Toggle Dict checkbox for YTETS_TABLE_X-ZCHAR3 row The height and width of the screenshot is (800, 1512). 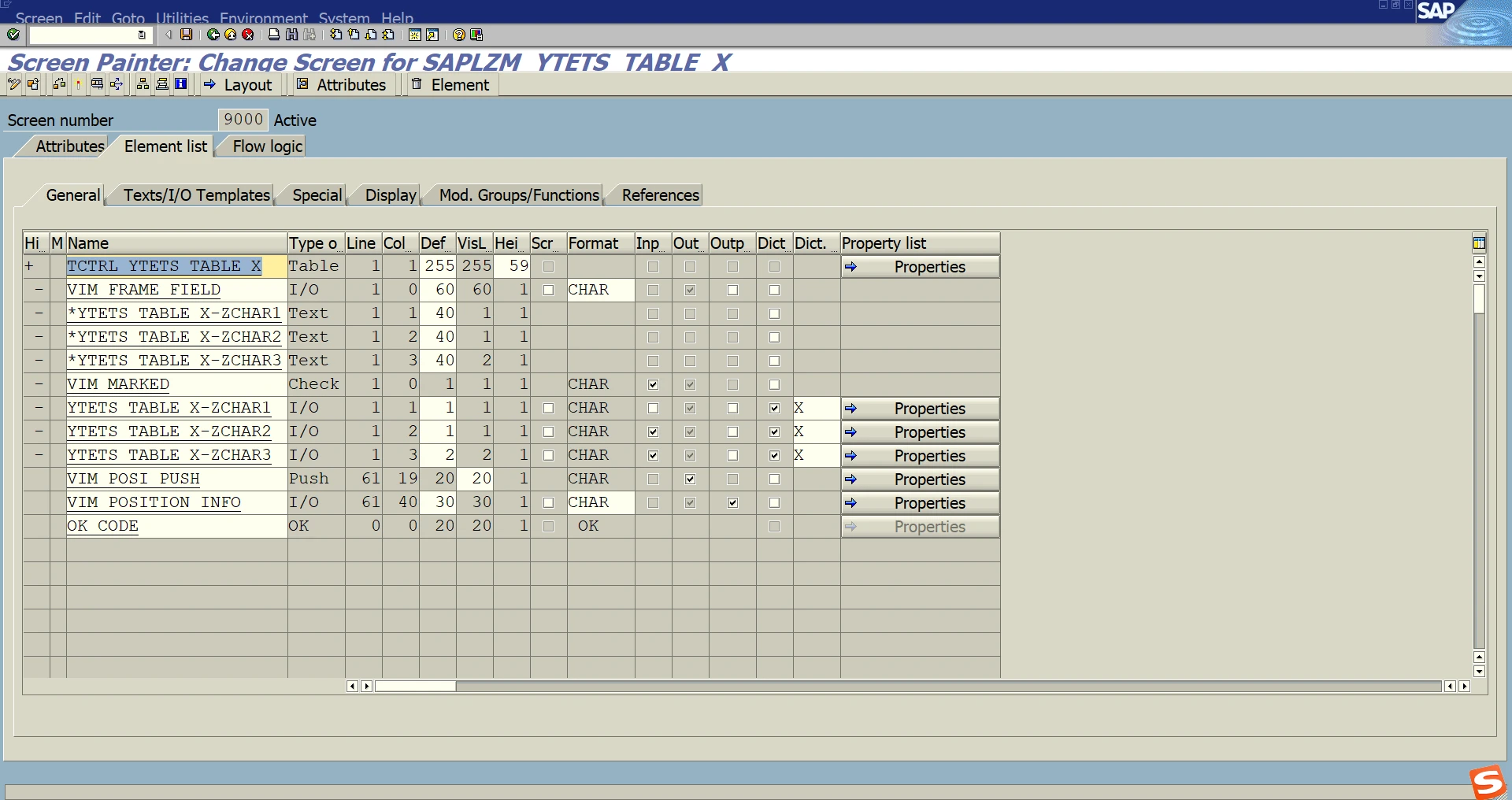pos(774,456)
